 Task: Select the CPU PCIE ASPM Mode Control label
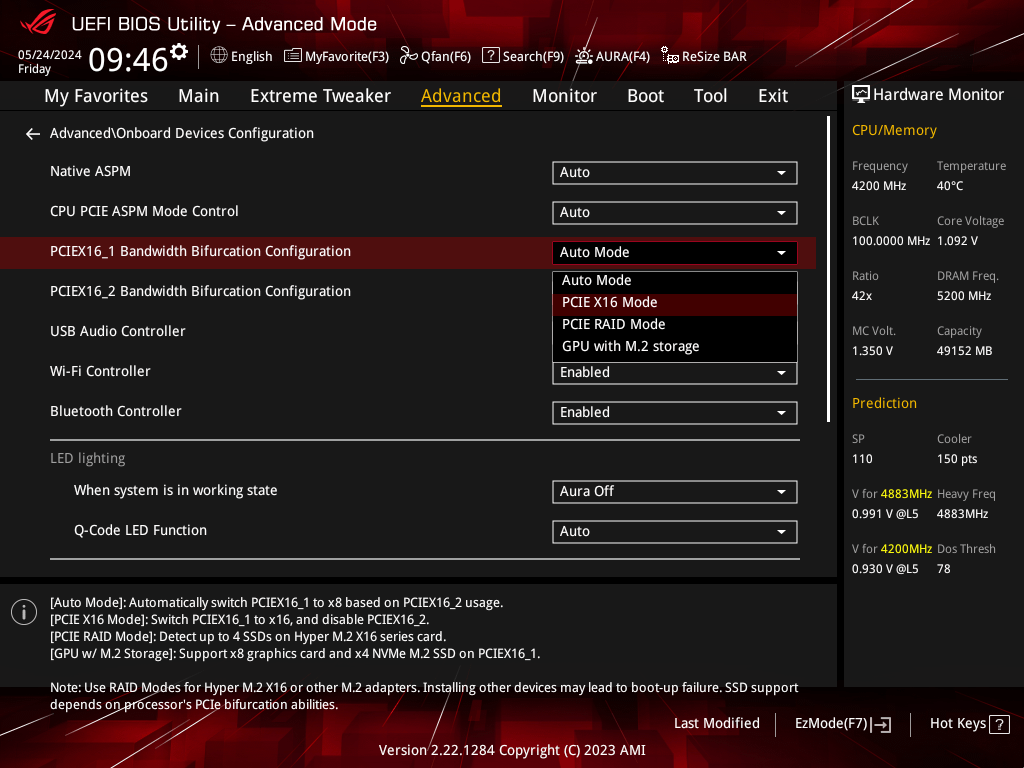[x=144, y=212]
